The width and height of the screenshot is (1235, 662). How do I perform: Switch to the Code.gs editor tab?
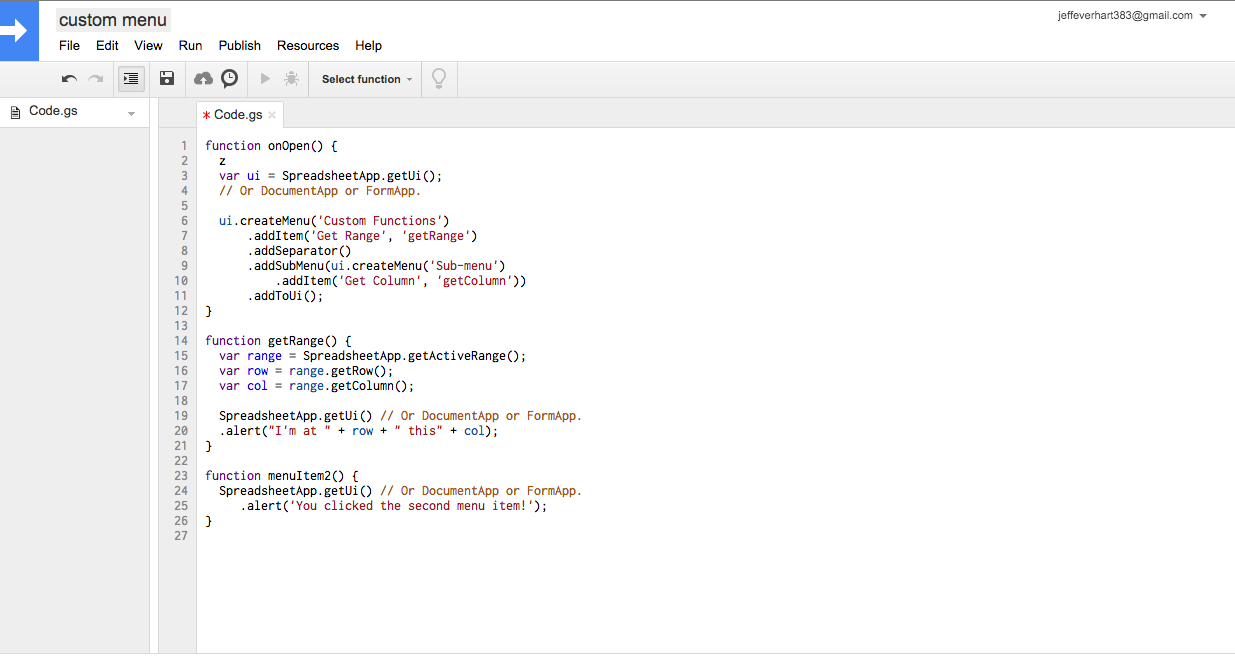[238, 115]
